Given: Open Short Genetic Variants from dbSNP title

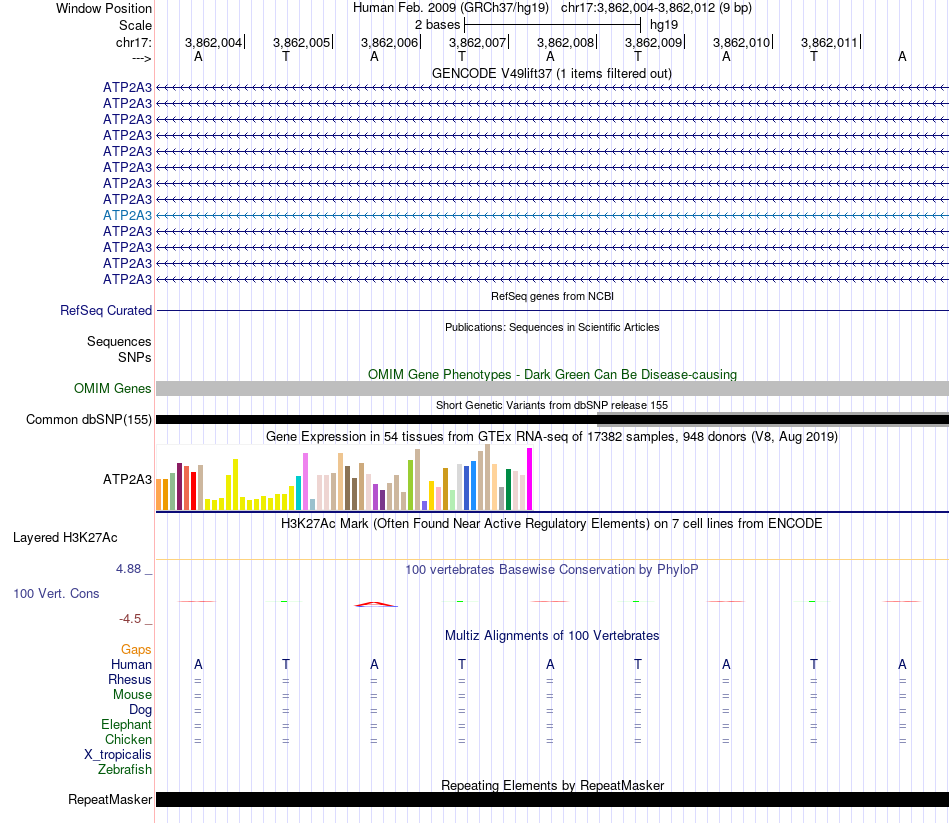Looking at the screenshot, I should click(x=552, y=405).
